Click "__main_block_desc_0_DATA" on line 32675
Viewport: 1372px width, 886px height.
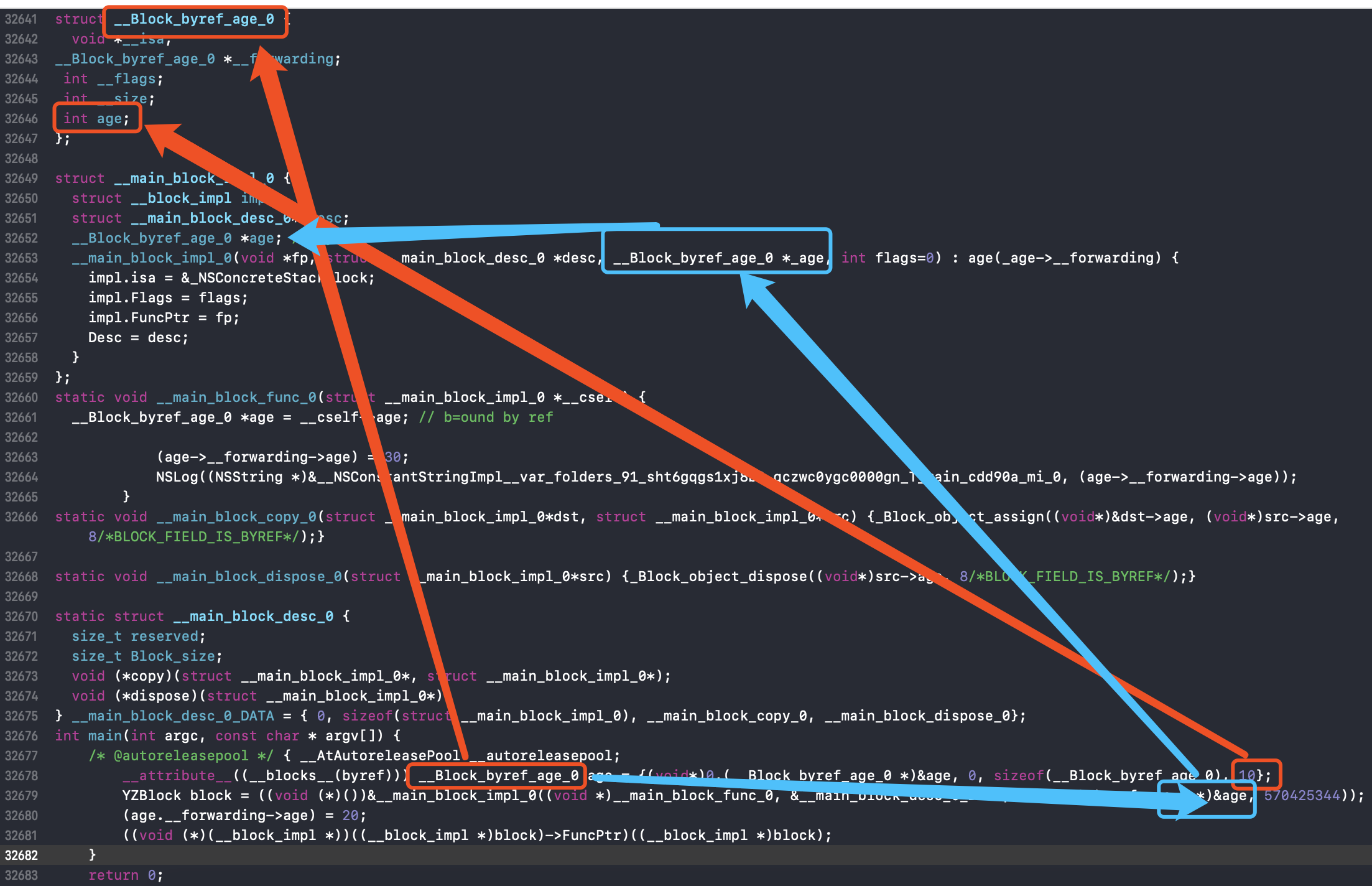coord(173,716)
